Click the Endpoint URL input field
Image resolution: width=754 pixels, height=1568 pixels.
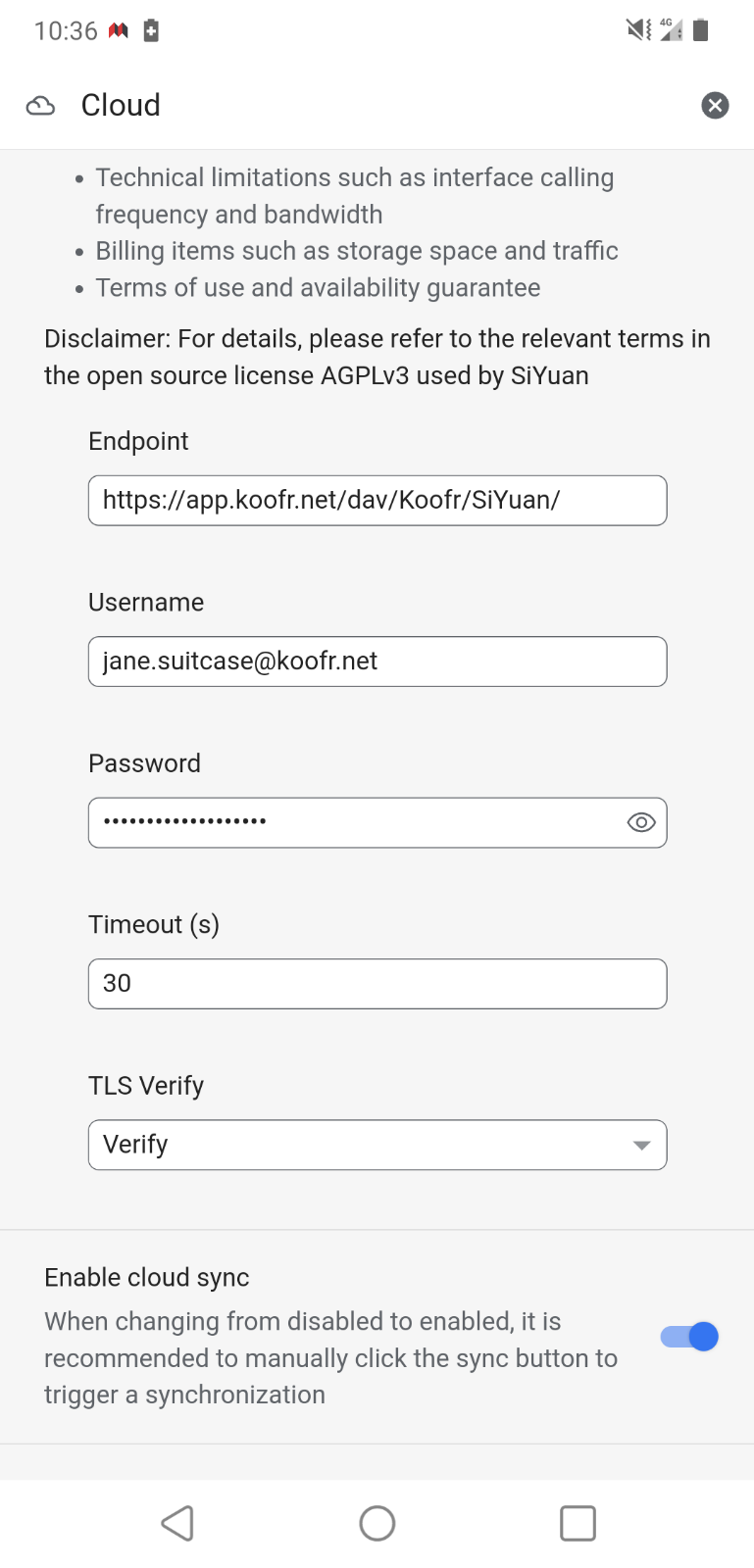(x=377, y=500)
